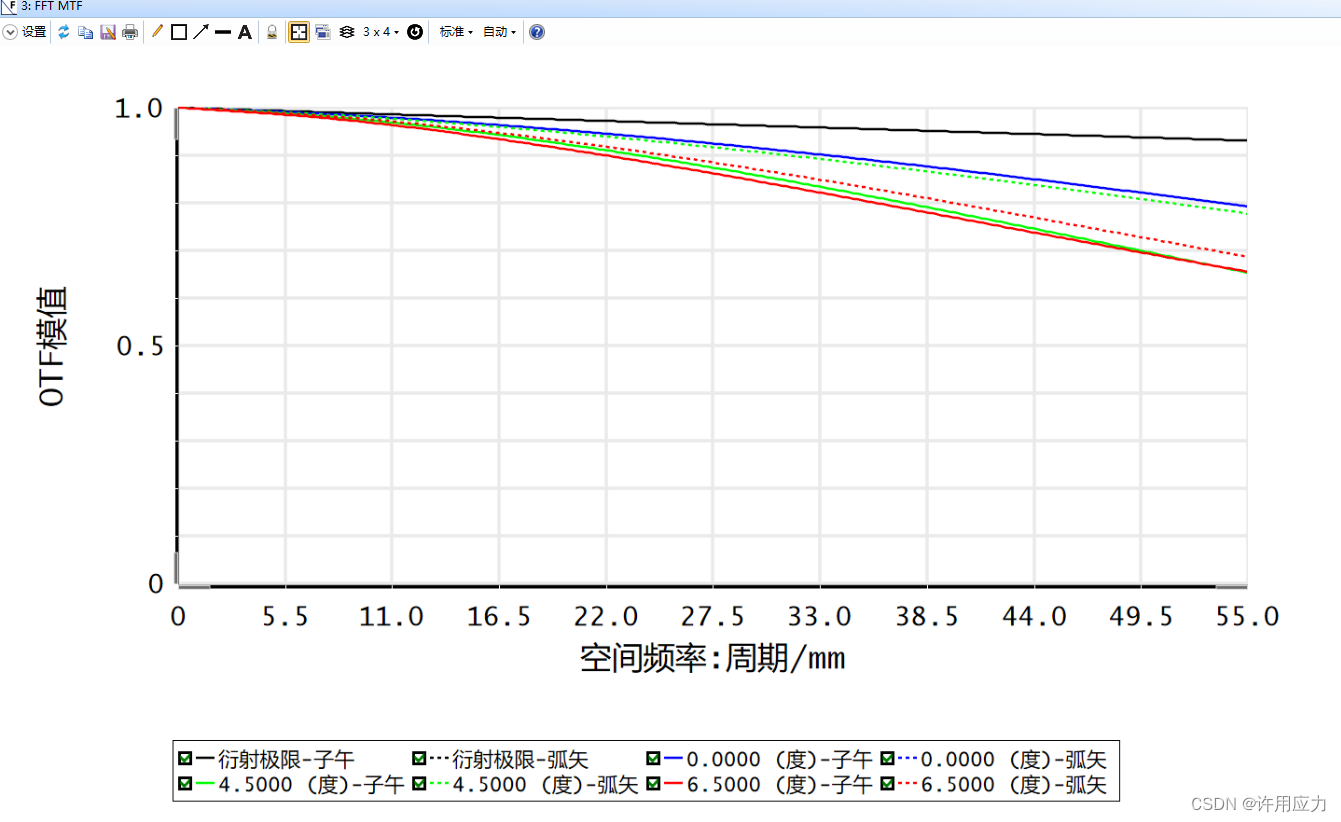Uncheck 衍射极限-子午 legend checkbox
The height and width of the screenshot is (822, 1341).
[x=184, y=758]
